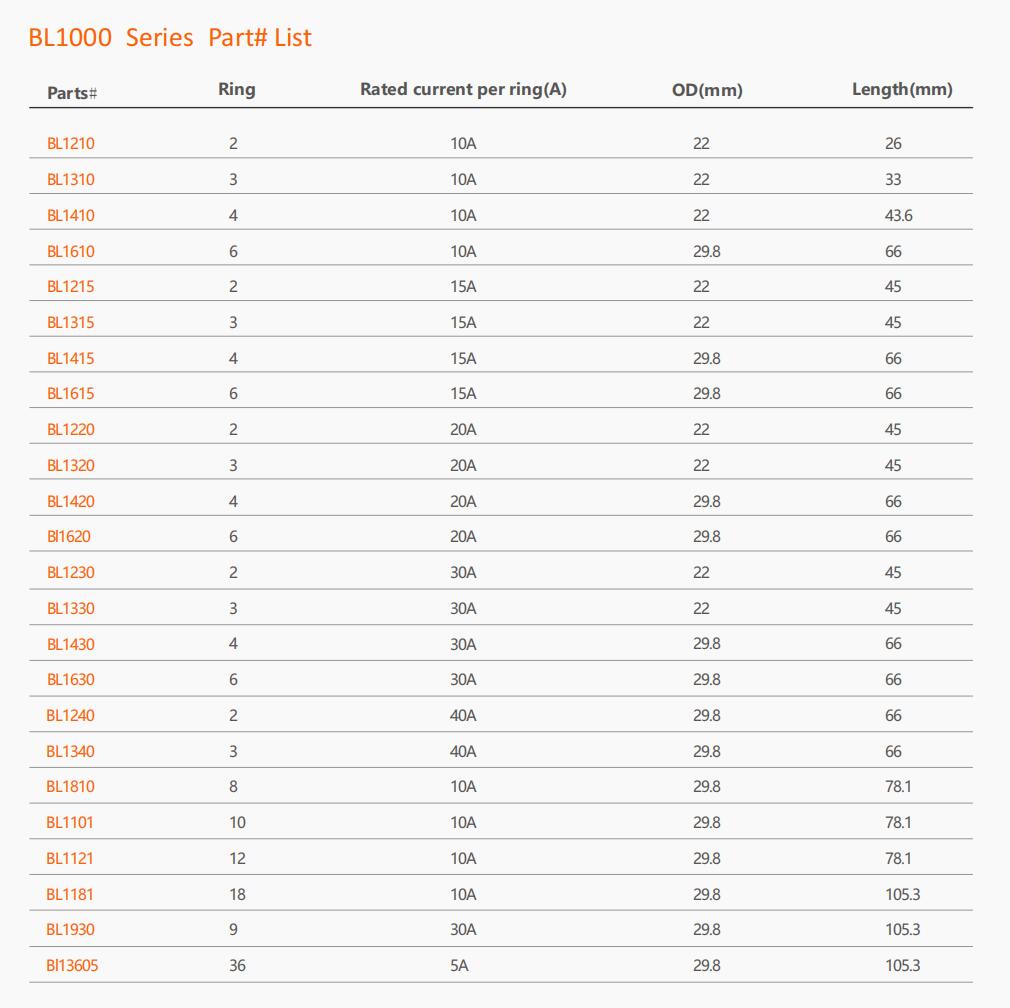The height and width of the screenshot is (1008, 1010).
Task: Open the Bl1620 part entry
Action: click(x=69, y=536)
